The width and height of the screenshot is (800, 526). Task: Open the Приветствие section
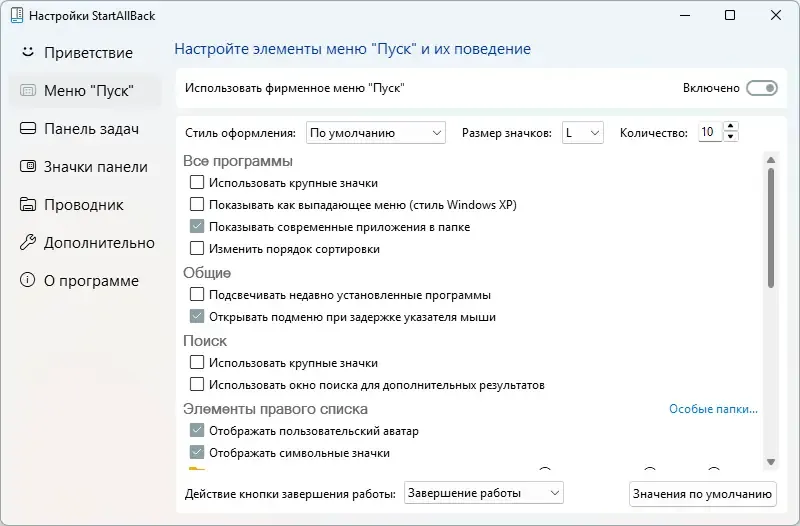[85, 53]
